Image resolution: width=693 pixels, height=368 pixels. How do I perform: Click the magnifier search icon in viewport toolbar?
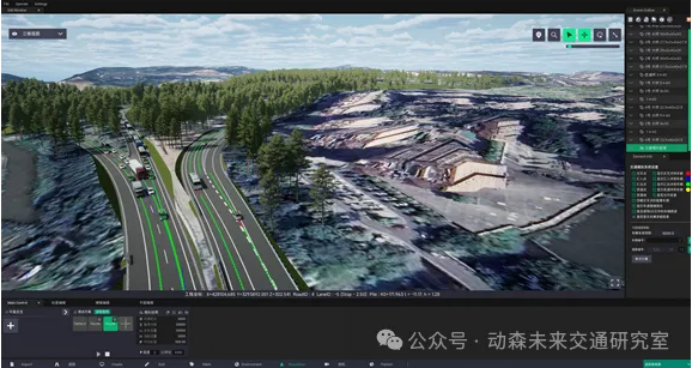pos(554,35)
